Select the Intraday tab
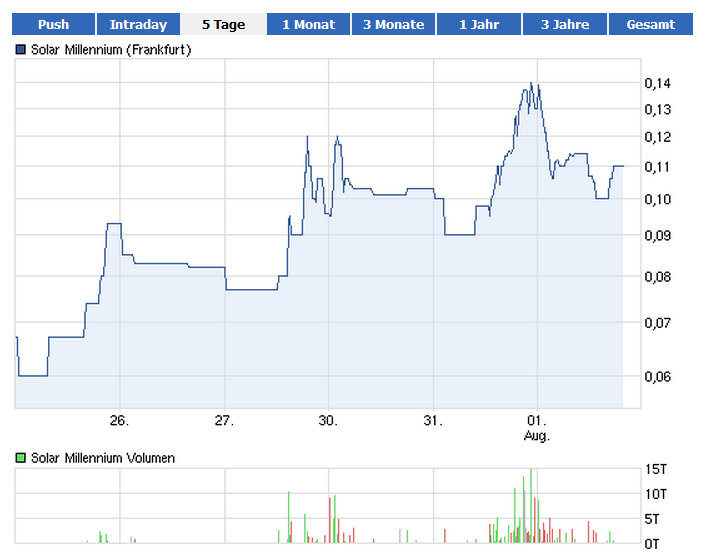708x555 pixels. pos(138,24)
